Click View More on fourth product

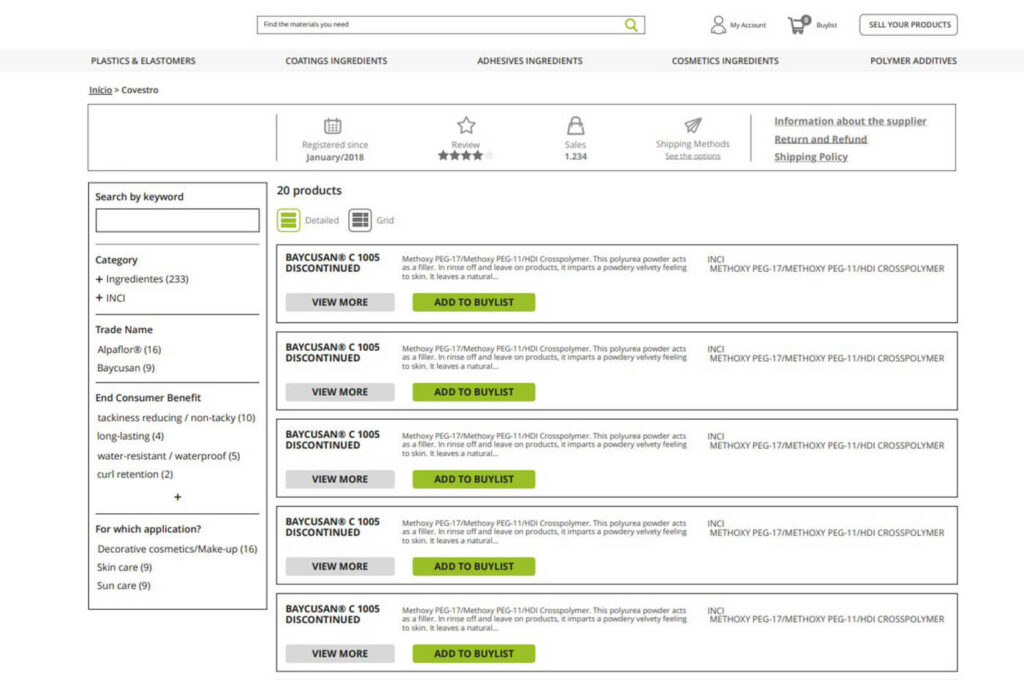pos(340,566)
